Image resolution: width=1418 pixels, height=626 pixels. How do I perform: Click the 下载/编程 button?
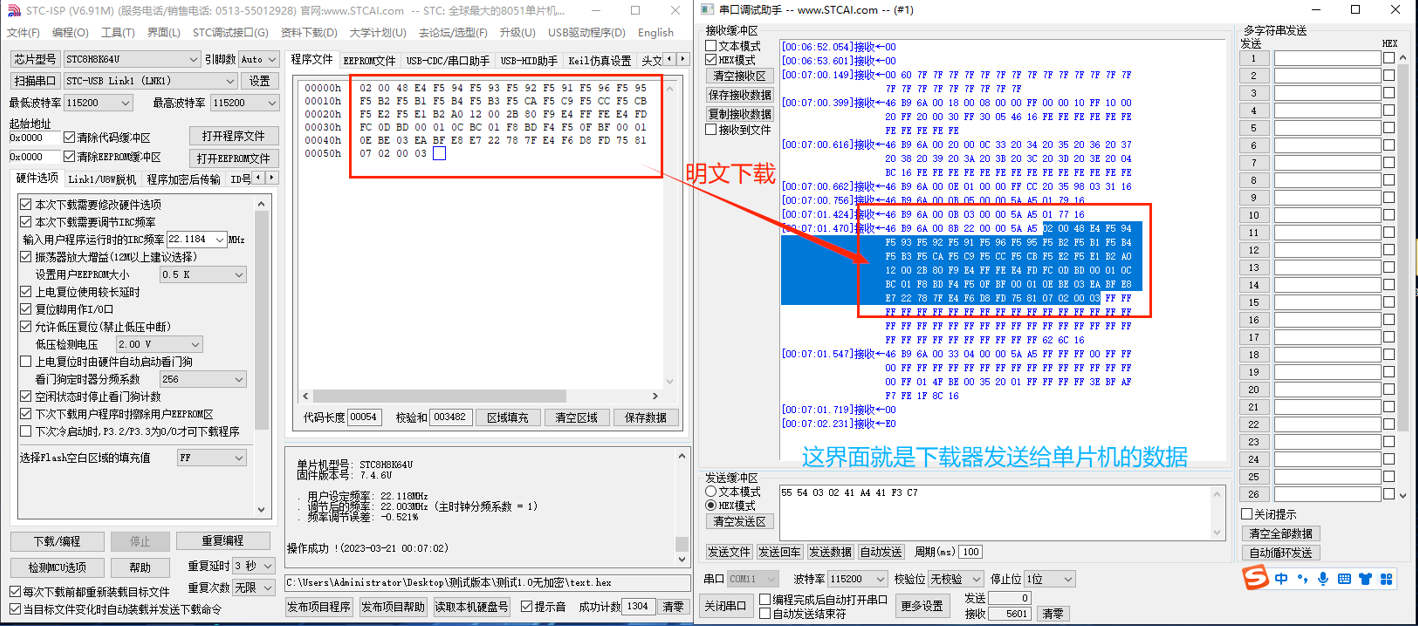pos(57,541)
